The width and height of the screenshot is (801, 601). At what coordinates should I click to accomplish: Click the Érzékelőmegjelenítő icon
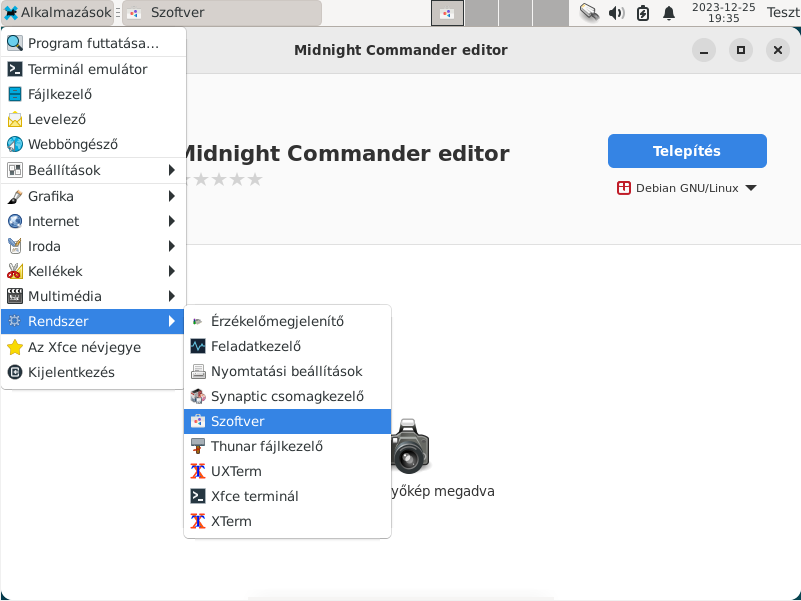[197, 322]
